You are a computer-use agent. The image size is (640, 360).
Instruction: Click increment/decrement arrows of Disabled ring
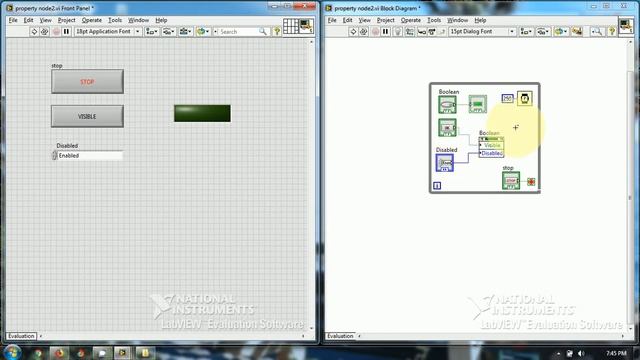pos(54,156)
